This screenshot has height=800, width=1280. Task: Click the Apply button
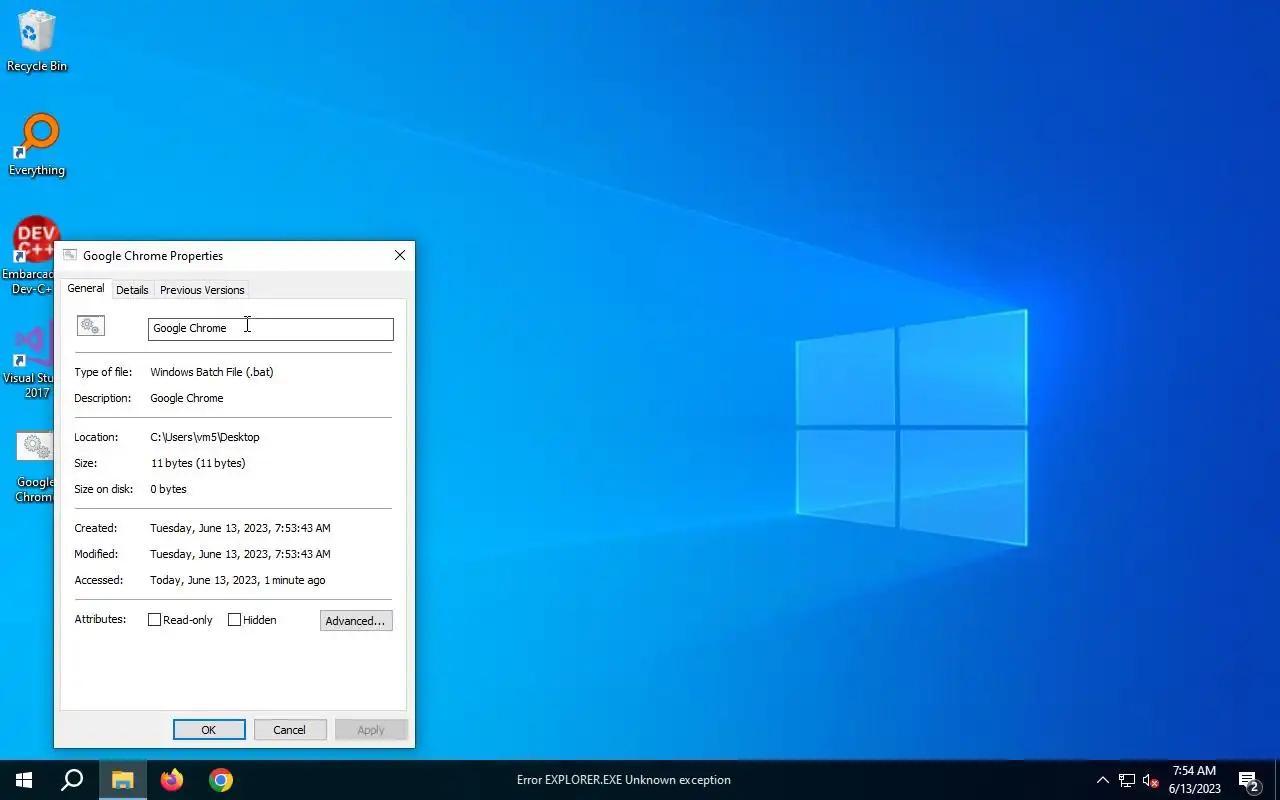(371, 730)
